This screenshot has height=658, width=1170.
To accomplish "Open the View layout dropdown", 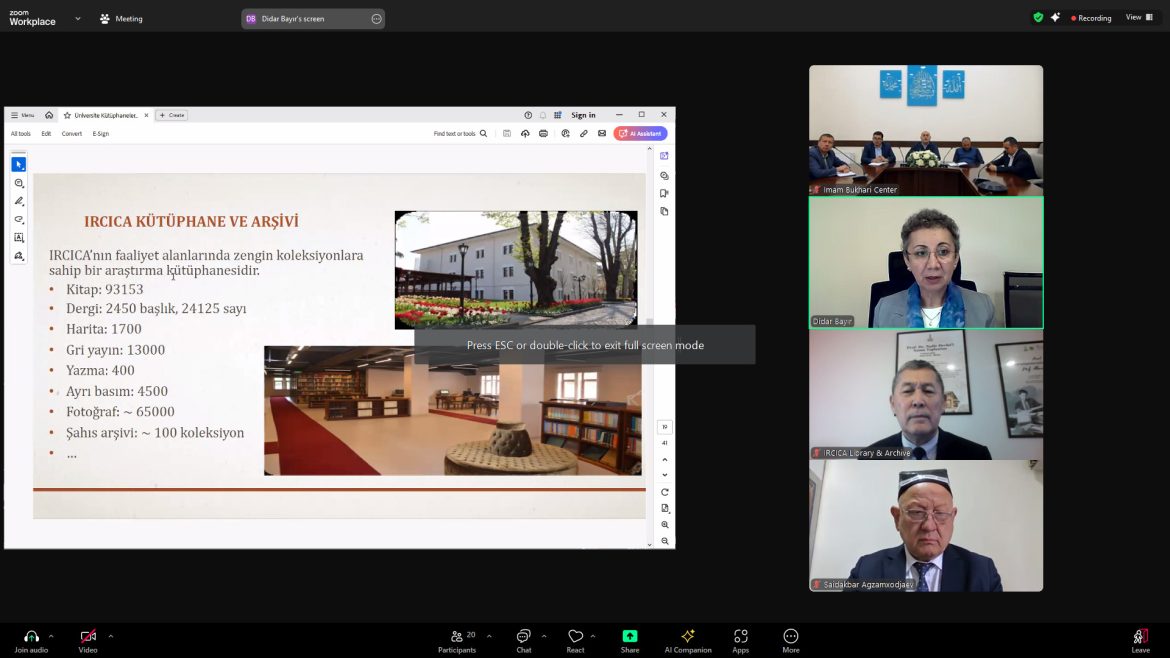I will point(1138,17).
